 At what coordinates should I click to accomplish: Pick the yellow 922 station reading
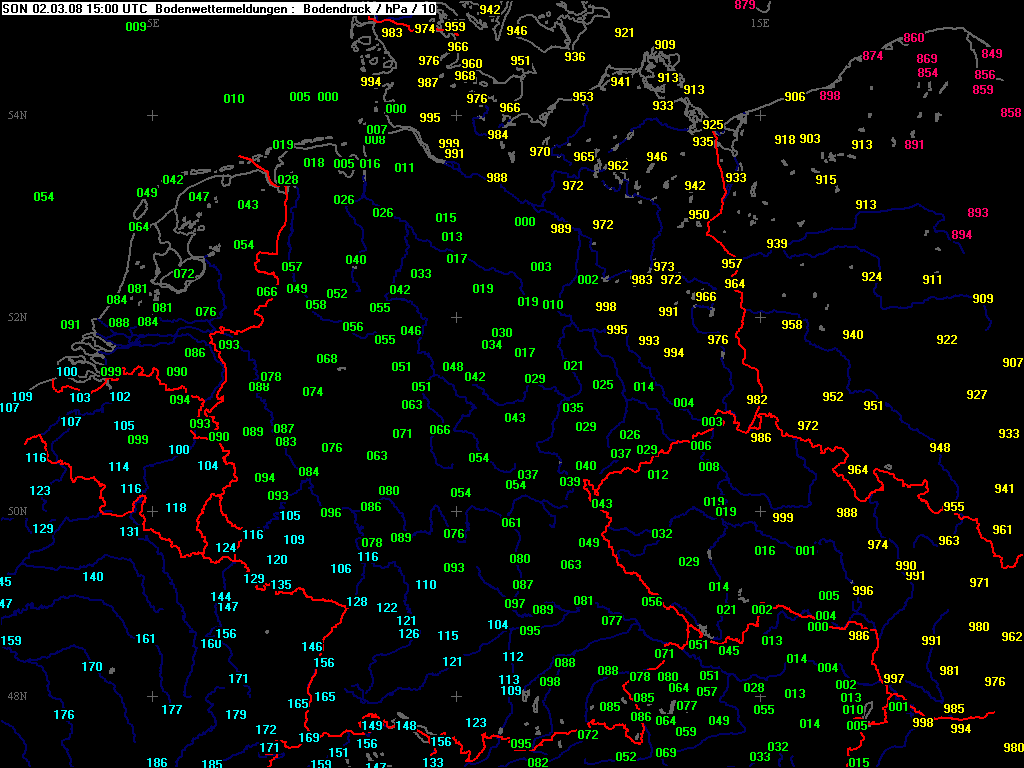click(946, 340)
